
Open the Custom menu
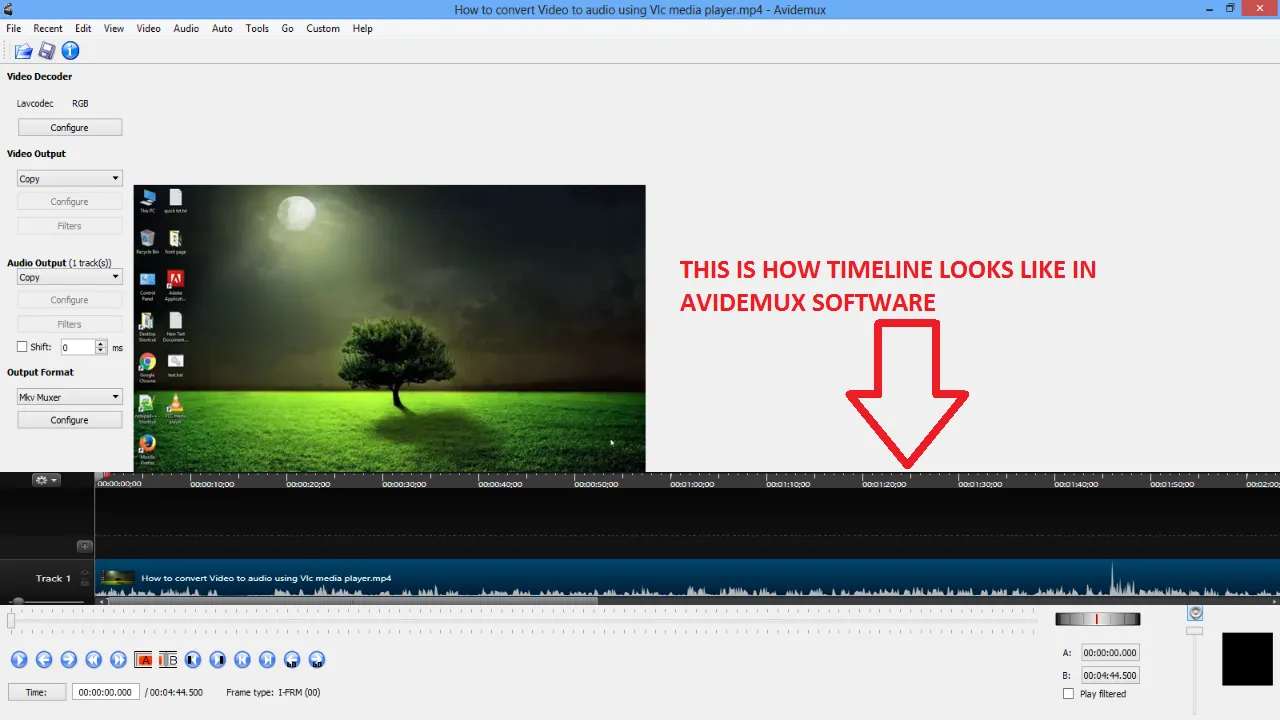click(x=323, y=29)
